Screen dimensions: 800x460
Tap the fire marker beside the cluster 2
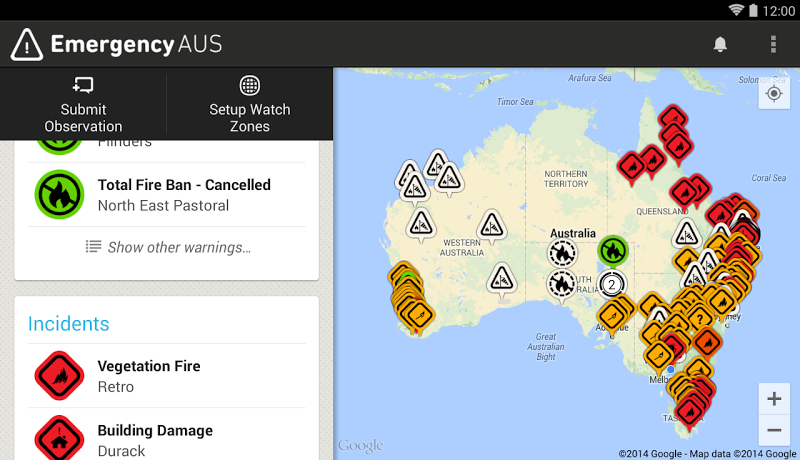click(x=562, y=285)
